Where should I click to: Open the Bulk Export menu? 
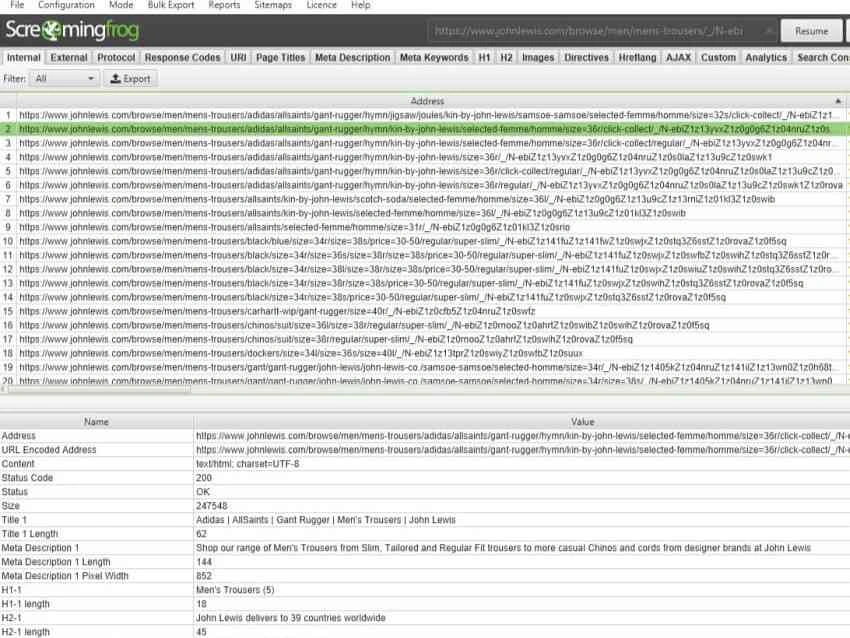click(171, 5)
